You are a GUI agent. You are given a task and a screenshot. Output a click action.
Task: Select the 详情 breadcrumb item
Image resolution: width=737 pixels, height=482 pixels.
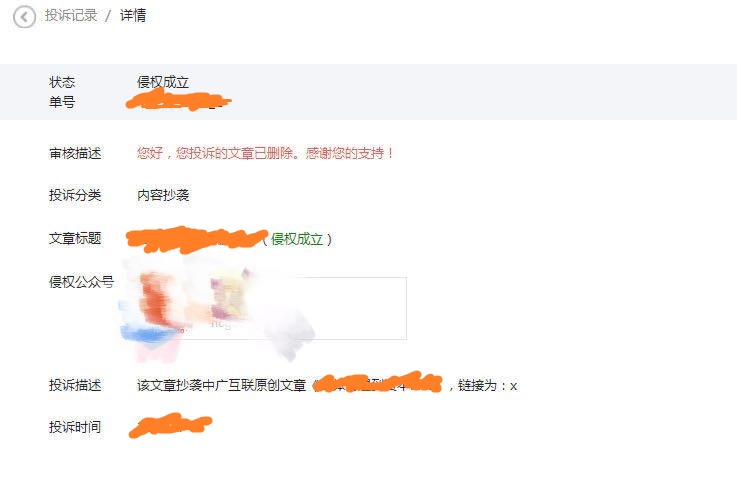click(133, 16)
